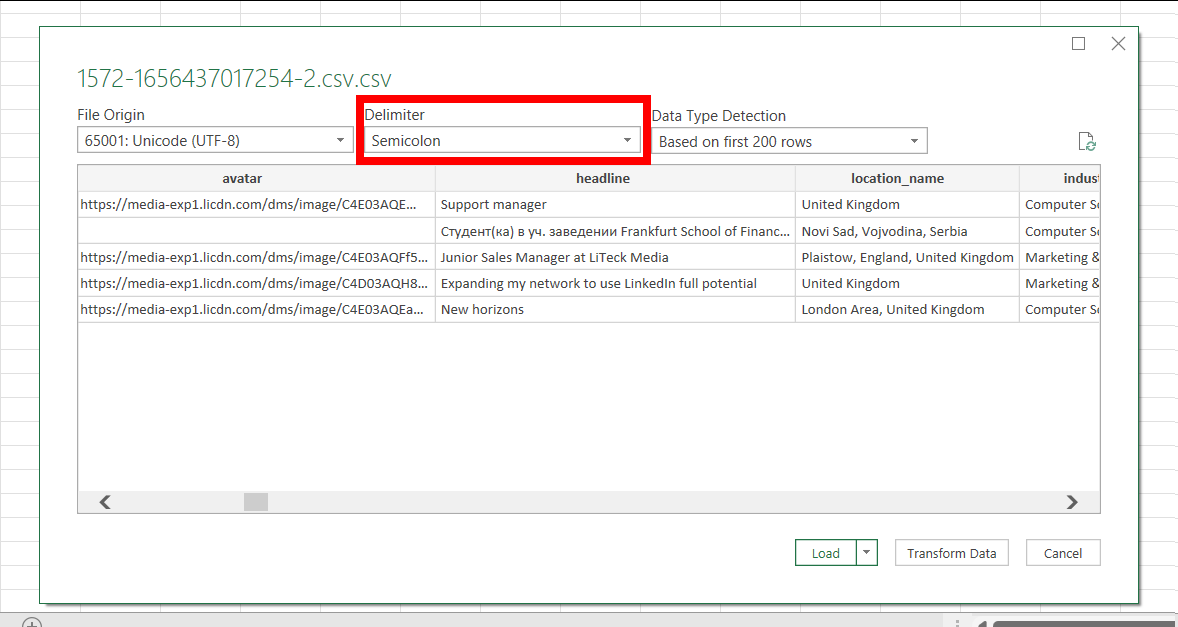Click the avatar URL cell in Support manager row
Image resolution: width=1178 pixels, height=627 pixels.
click(x=257, y=205)
